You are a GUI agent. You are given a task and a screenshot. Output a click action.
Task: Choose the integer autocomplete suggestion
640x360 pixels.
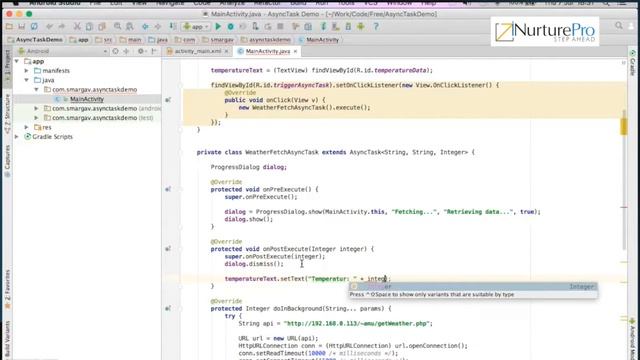pos(473,287)
